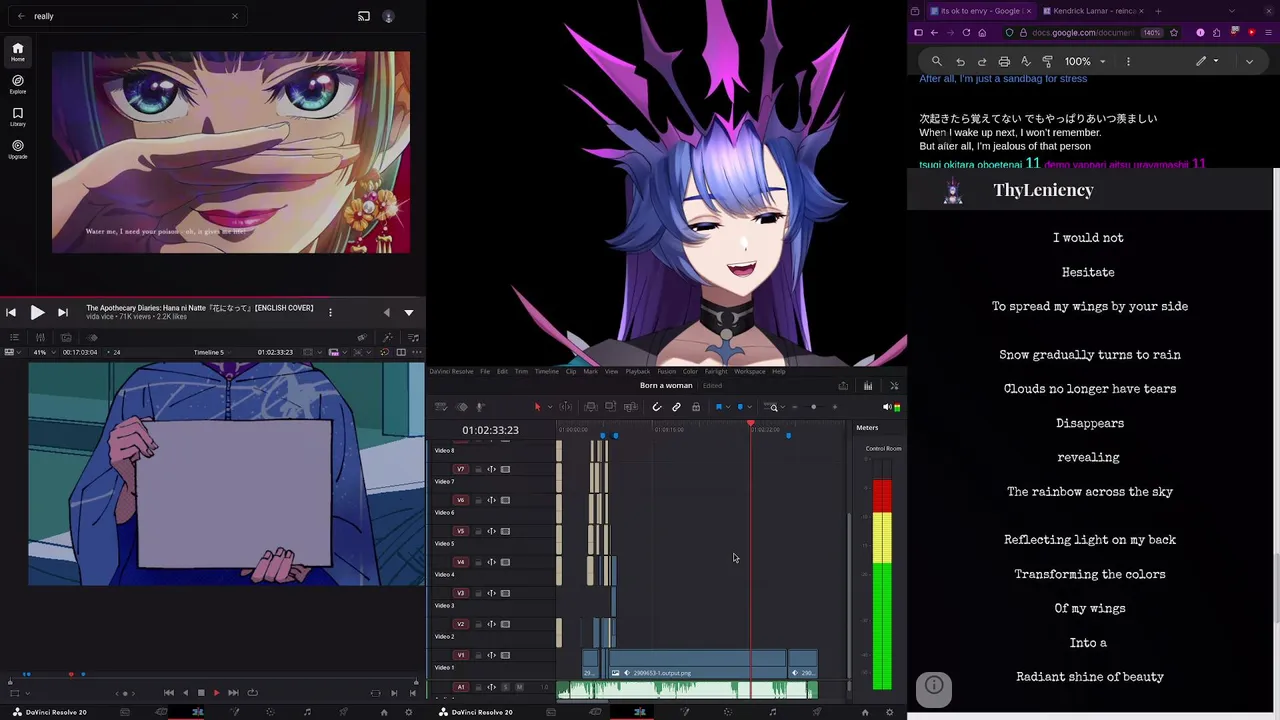This screenshot has width=1280, height=720.
Task: Switch to 'its ok to envy' browser tab
Action: tap(982, 11)
